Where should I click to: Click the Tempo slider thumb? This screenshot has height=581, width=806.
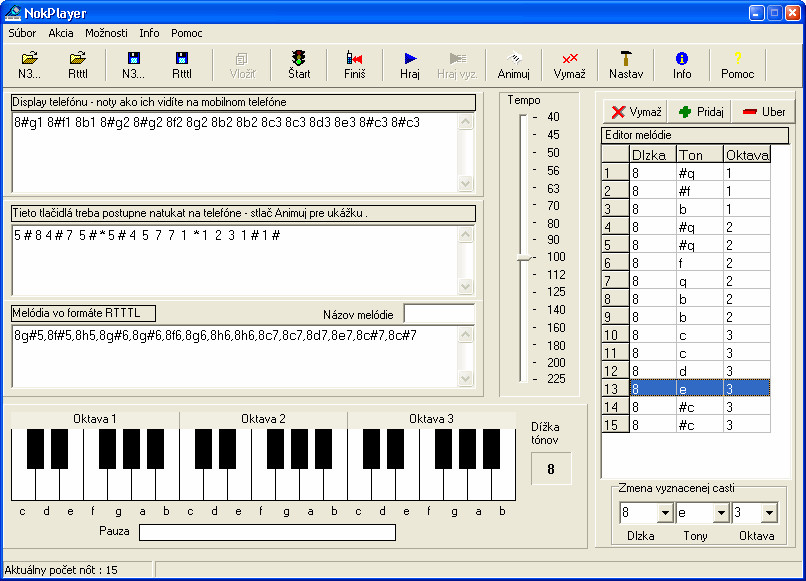[x=524, y=258]
